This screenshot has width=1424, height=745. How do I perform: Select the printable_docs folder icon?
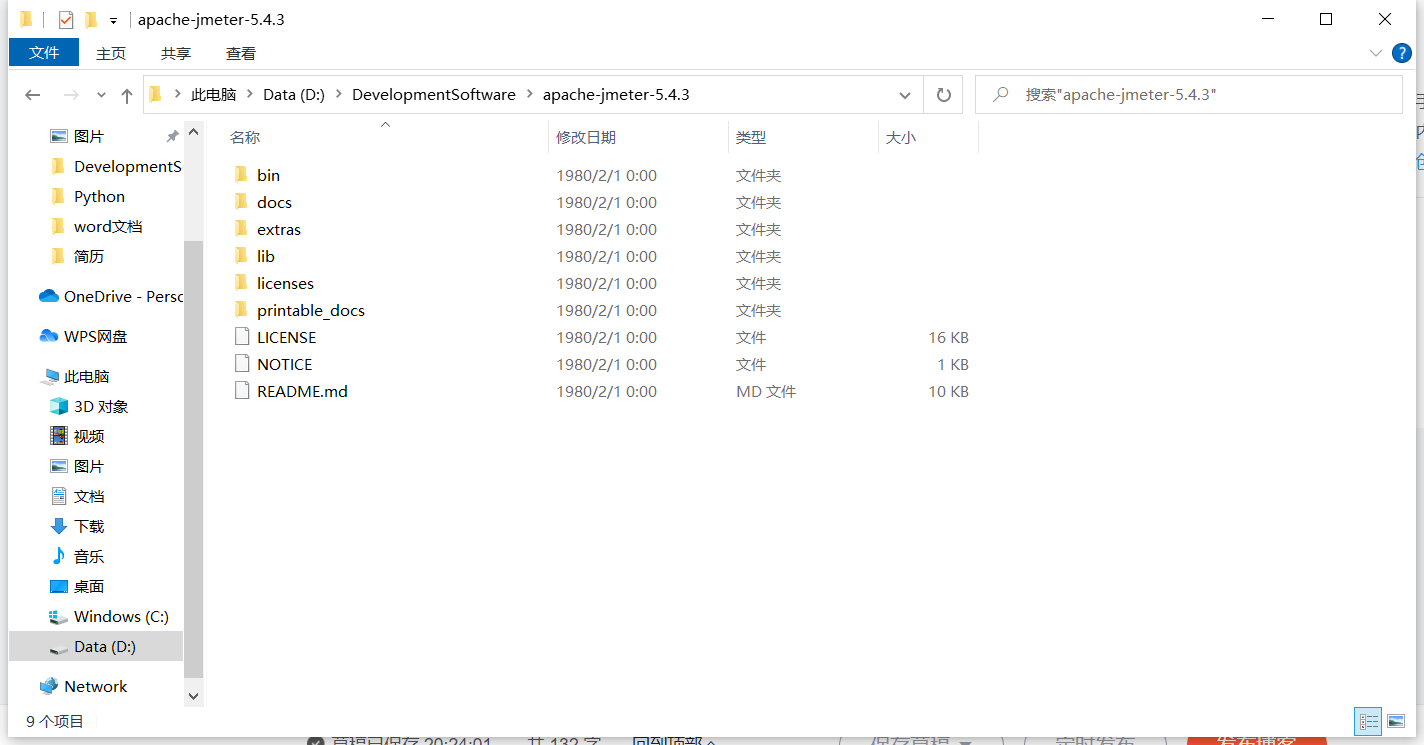click(x=241, y=310)
